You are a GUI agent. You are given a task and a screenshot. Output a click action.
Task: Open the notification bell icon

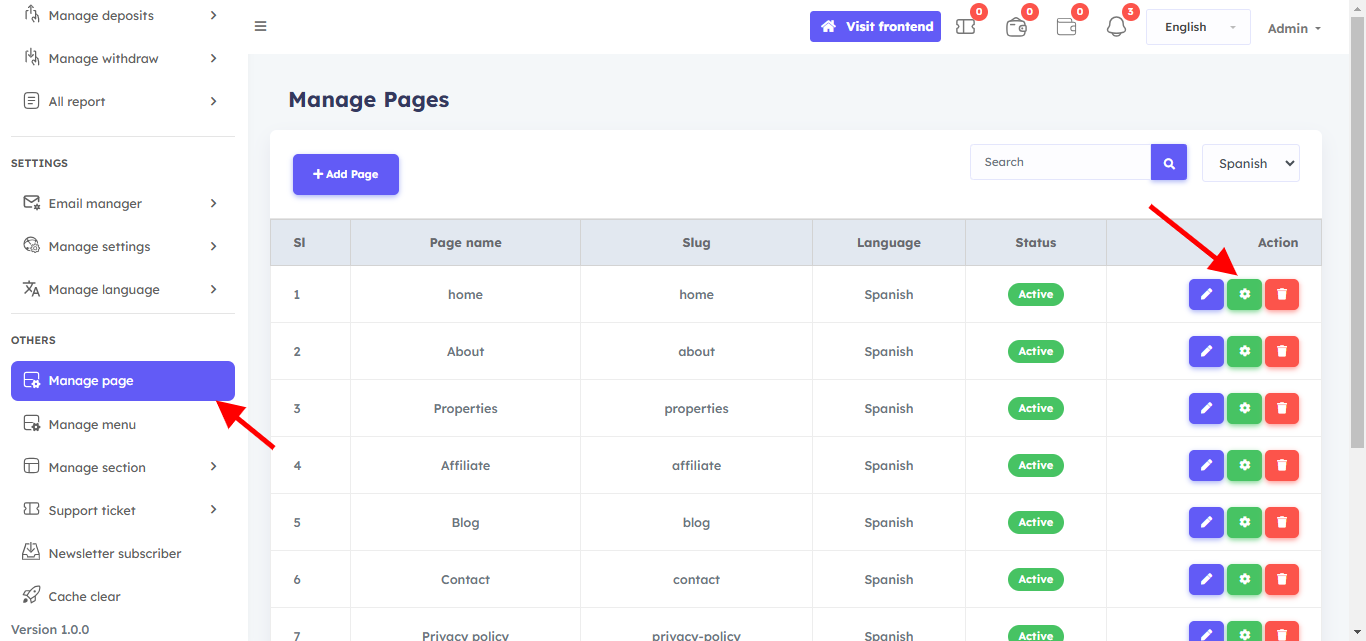pyautogui.click(x=1116, y=27)
